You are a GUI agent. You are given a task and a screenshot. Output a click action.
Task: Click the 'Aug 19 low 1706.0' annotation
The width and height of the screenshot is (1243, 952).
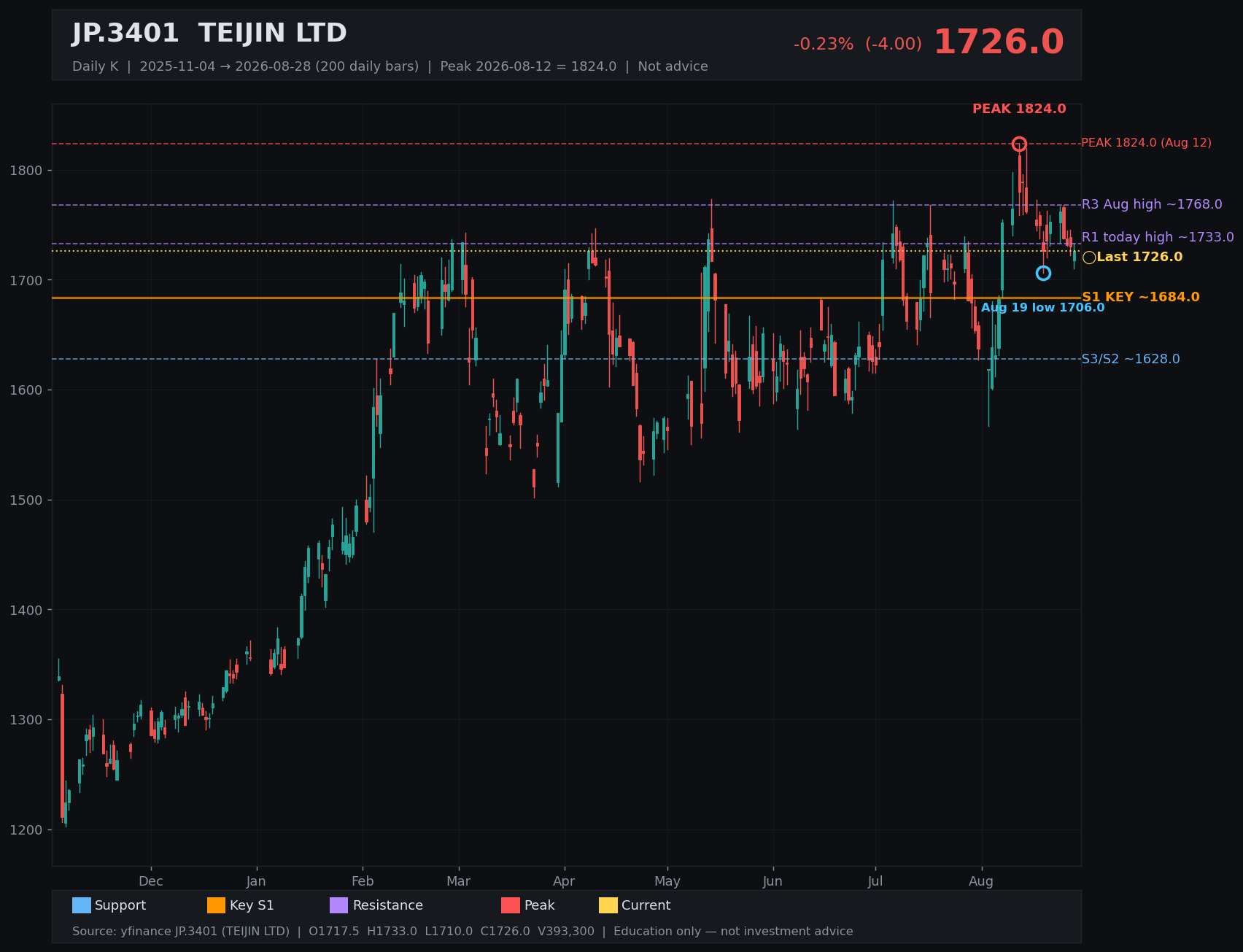coord(1042,308)
